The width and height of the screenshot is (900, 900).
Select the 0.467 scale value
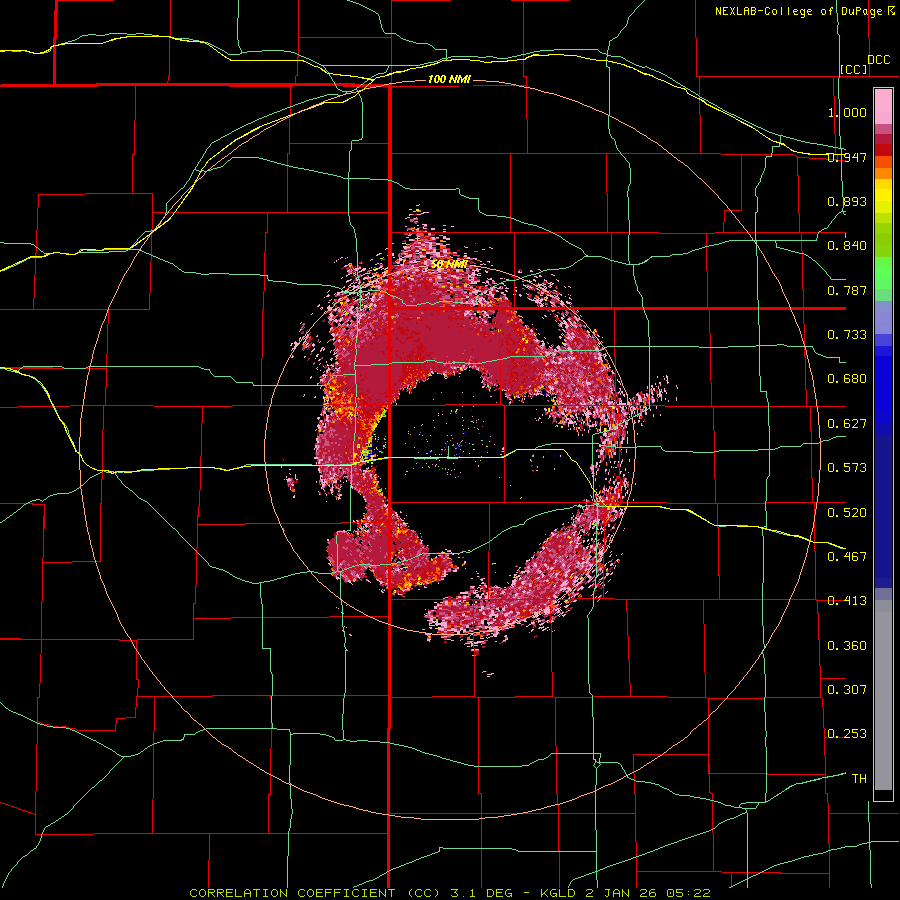pyautogui.click(x=847, y=556)
